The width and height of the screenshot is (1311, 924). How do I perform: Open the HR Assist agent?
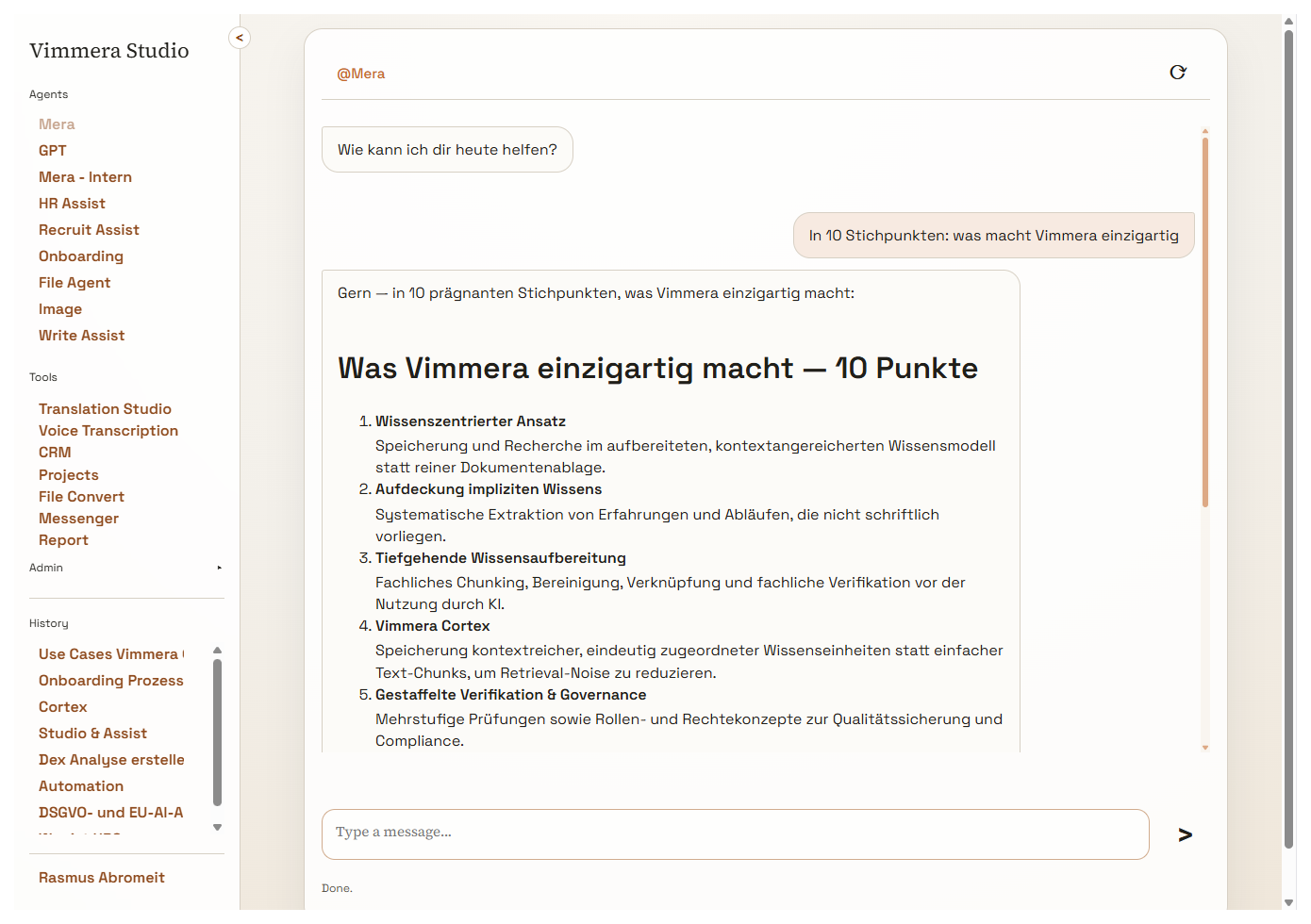[72, 204]
